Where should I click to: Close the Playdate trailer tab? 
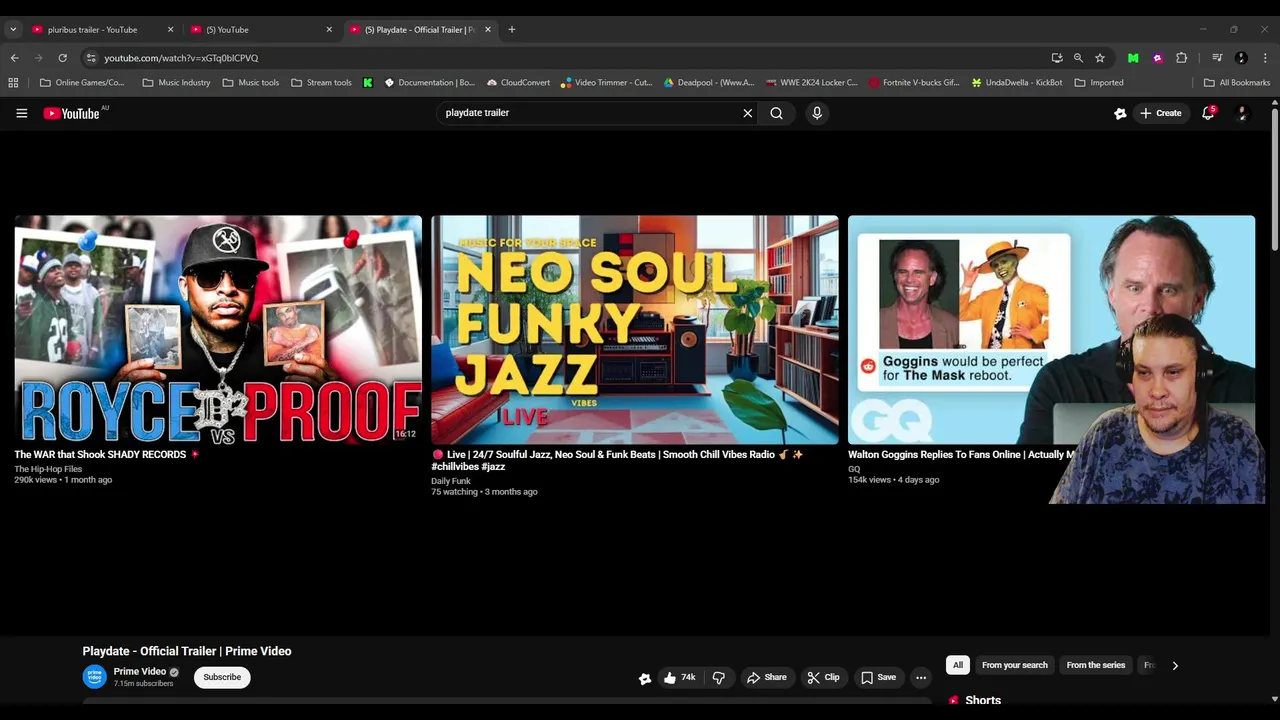pos(488,30)
